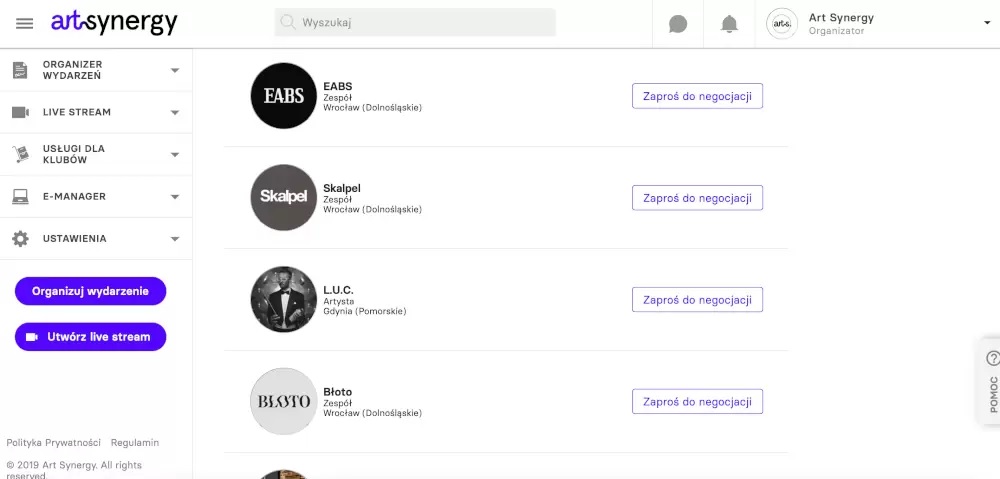
Task: Click the Live Stream camera icon
Action: point(20,112)
